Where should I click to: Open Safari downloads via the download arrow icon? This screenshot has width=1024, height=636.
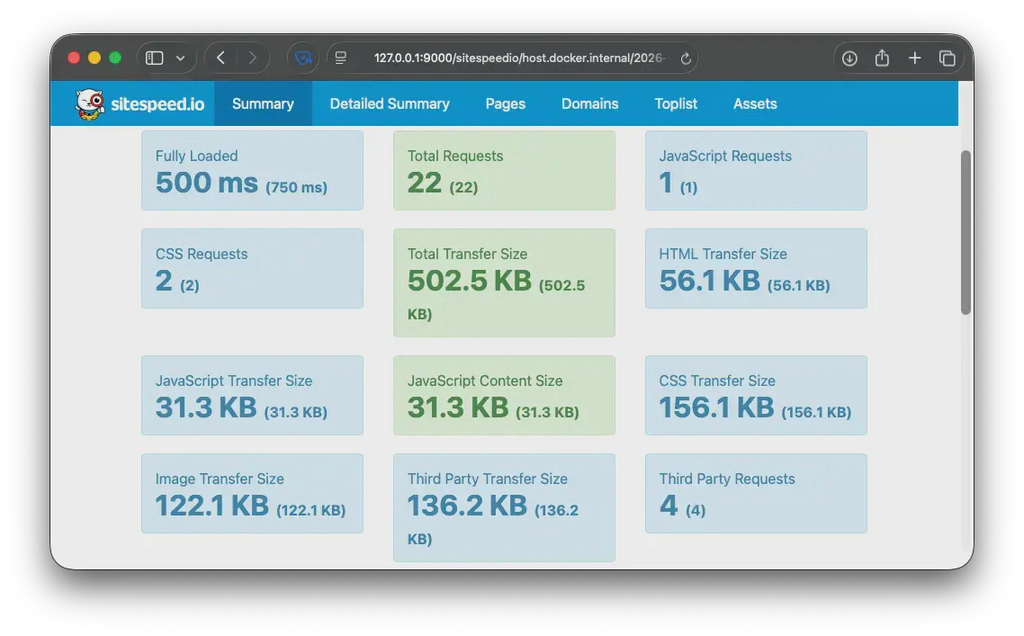coord(849,58)
